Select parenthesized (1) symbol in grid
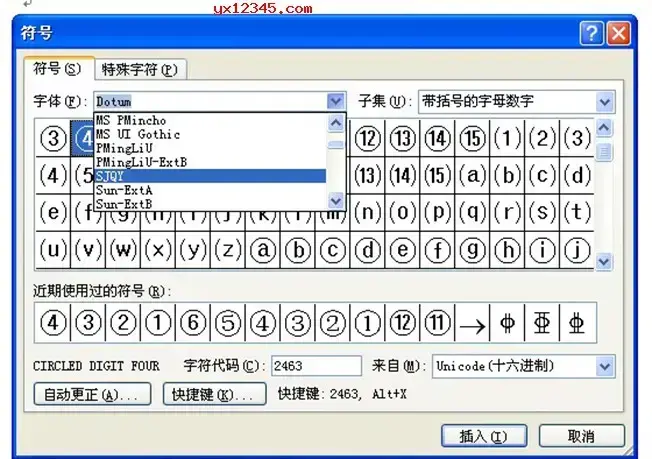Viewport: 652px width, 459px height. point(507,138)
